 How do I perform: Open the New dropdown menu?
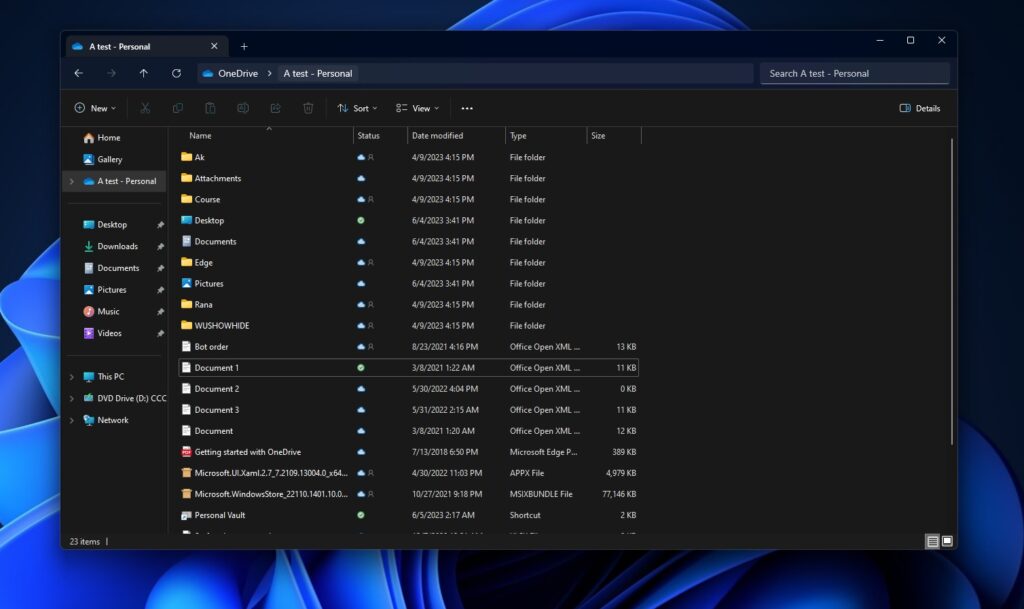pos(94,108)
